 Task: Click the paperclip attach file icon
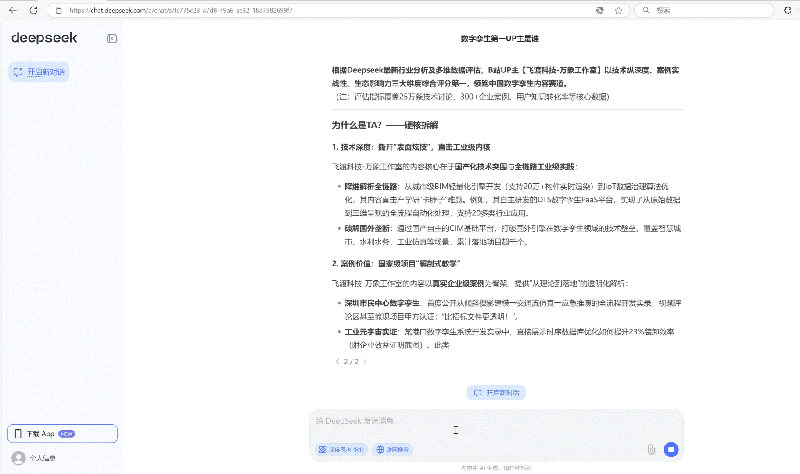click(651, 450)
